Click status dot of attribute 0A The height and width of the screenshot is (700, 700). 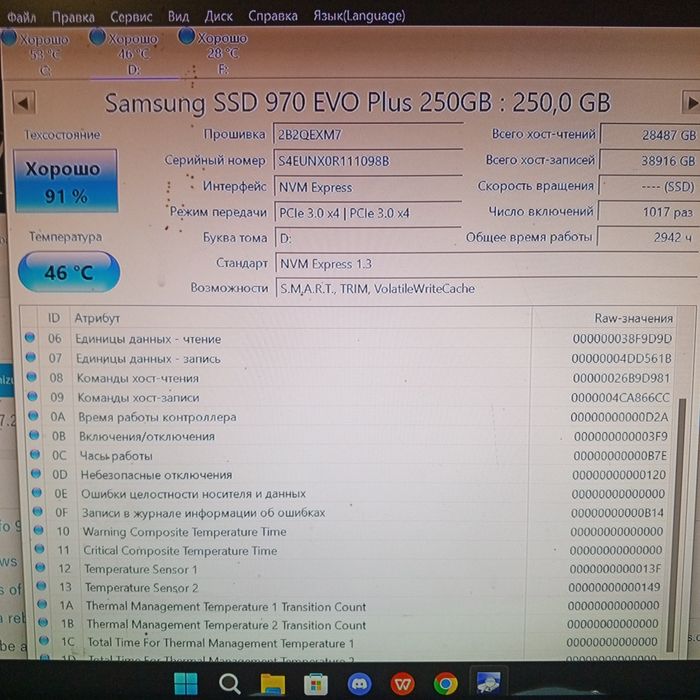(33, 416)
